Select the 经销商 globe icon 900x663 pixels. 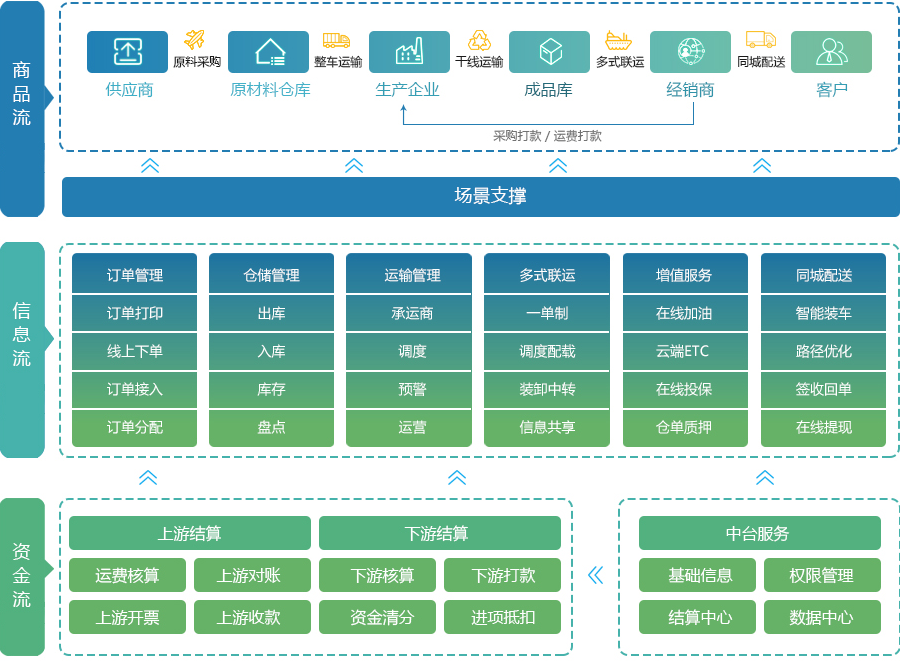pyautogui.click(x=690, y=52)
